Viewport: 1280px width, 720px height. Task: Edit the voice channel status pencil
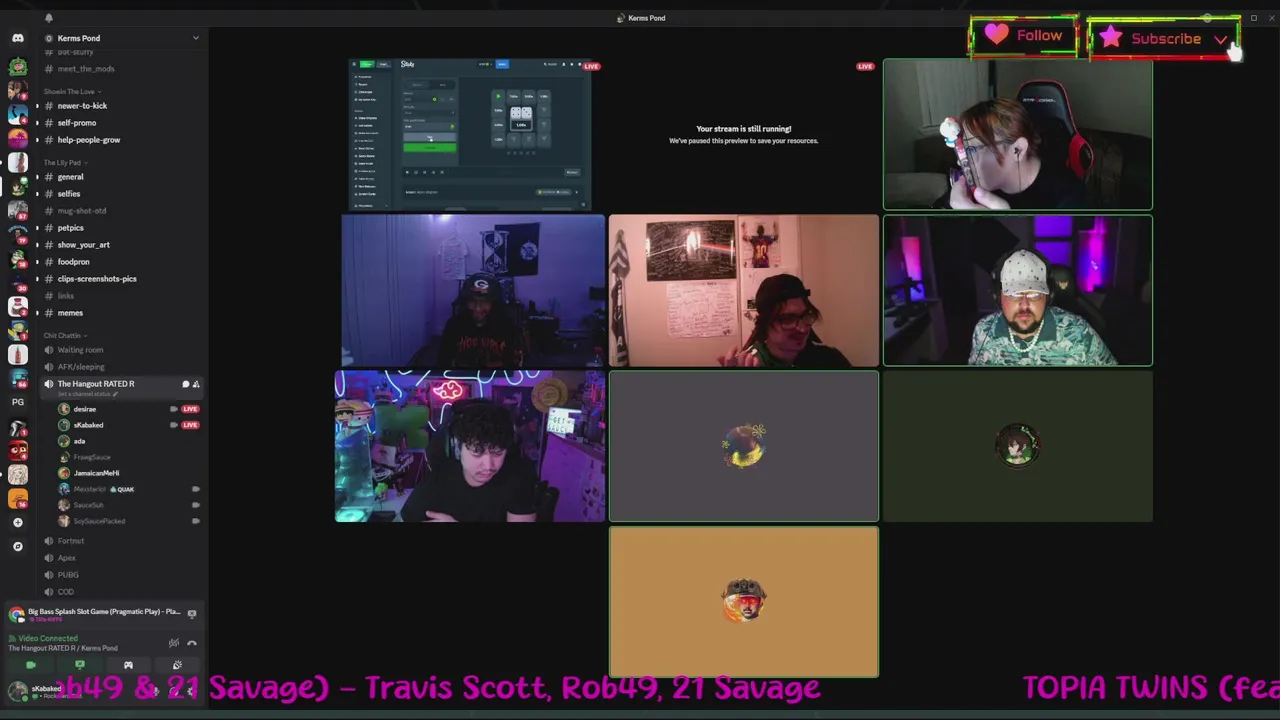pyautogui.click(x=115, y=394)
